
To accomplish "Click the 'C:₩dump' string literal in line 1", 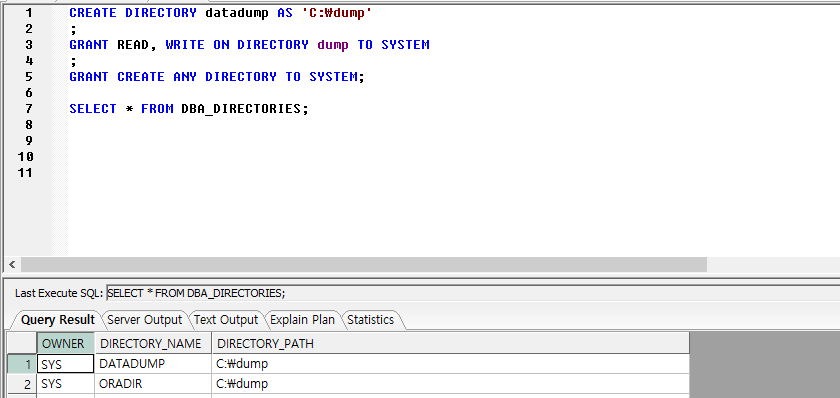I will pos(337,13).
